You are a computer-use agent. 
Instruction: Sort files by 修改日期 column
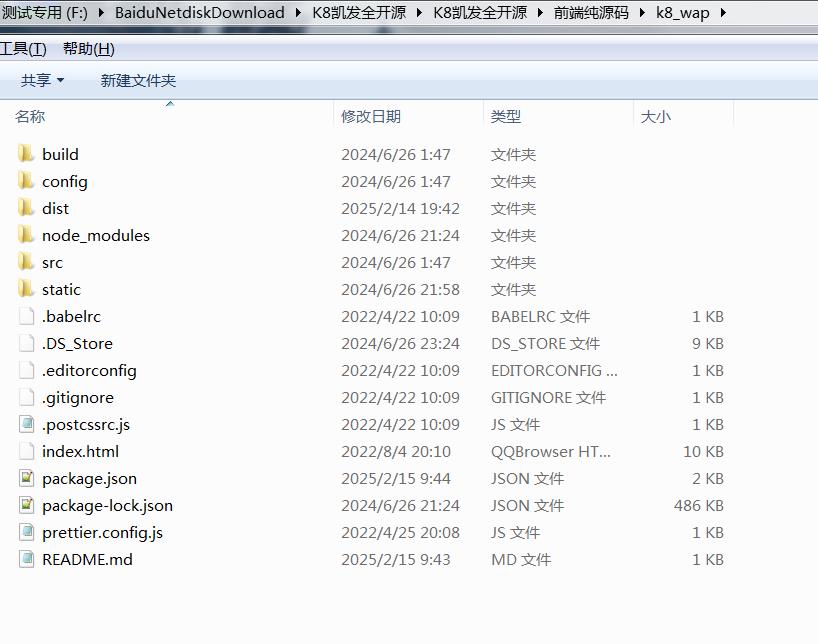click(371, 116)
